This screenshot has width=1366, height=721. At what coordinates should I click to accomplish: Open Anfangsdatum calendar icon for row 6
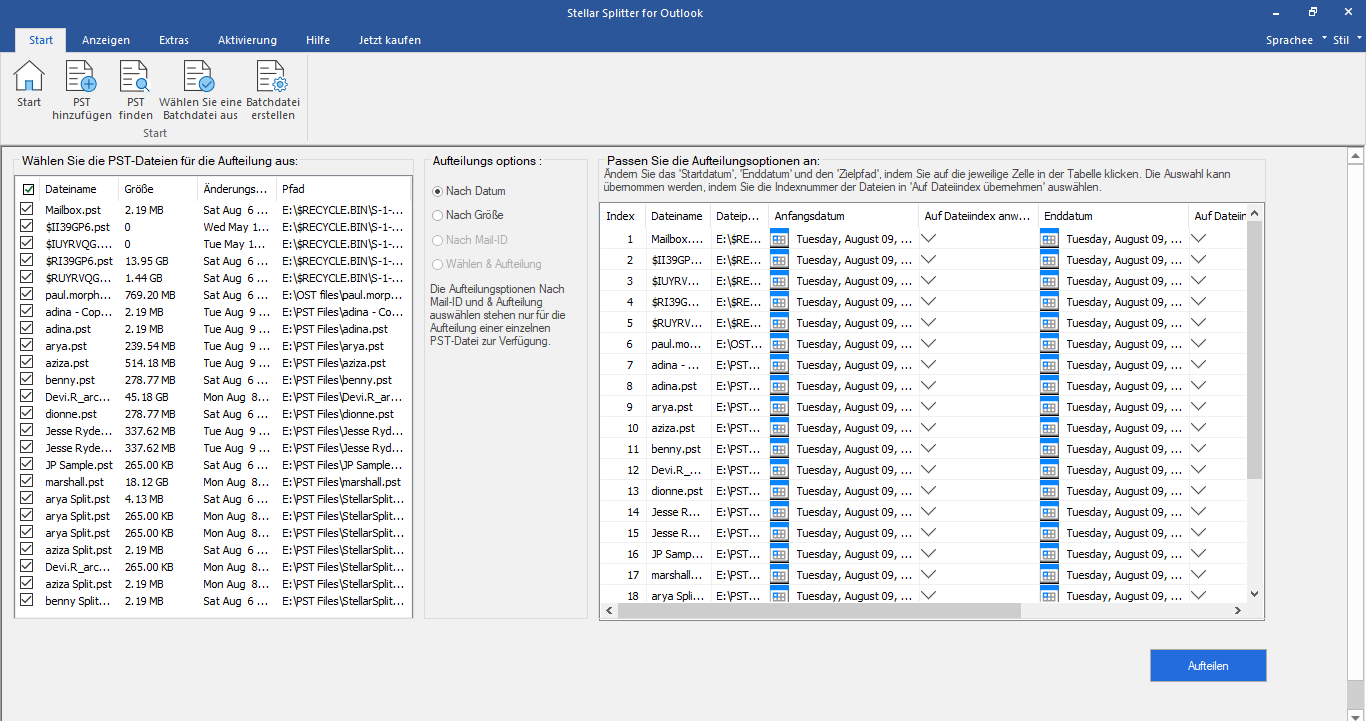click(780, 343)
